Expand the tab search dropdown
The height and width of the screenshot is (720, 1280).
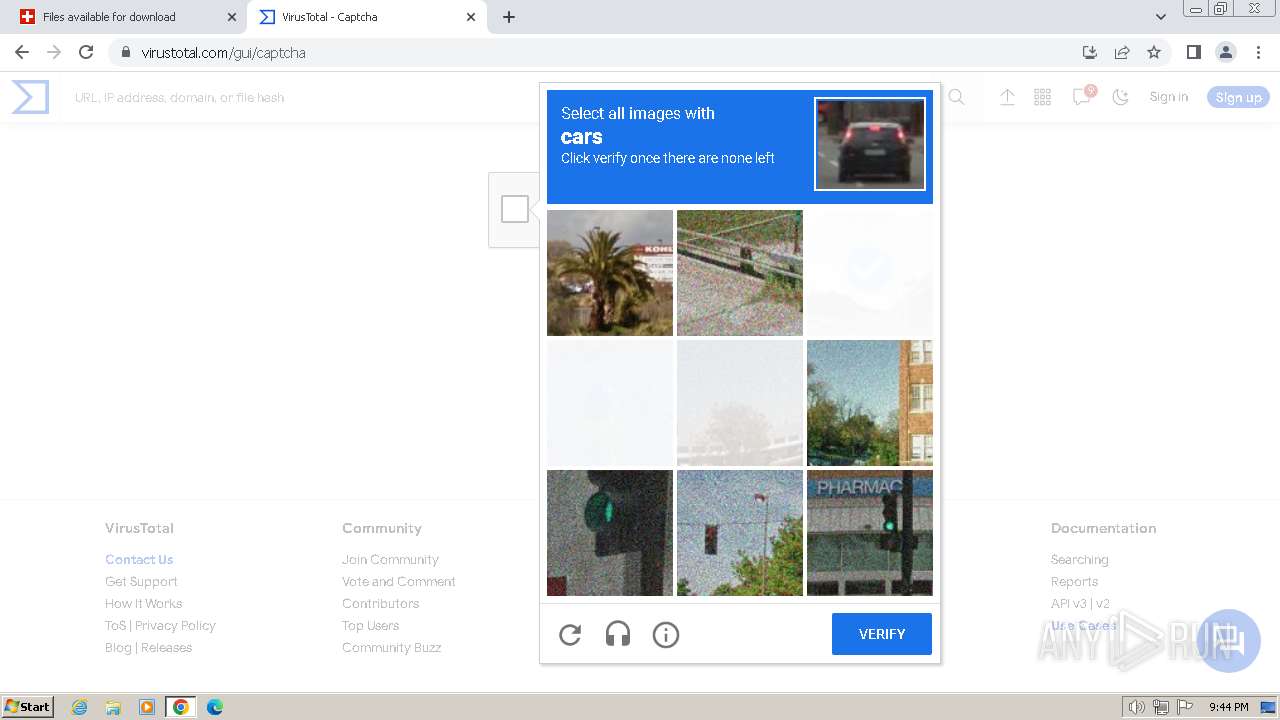[x=1160, y=17]
